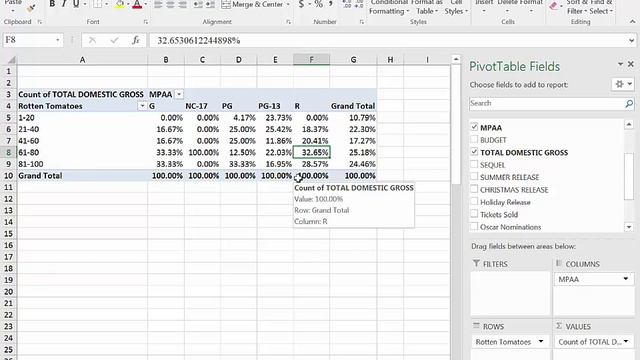Open the Rotten Tomatoes row filter dropdown
Screen dimensions: 640x360
point(142,106)
